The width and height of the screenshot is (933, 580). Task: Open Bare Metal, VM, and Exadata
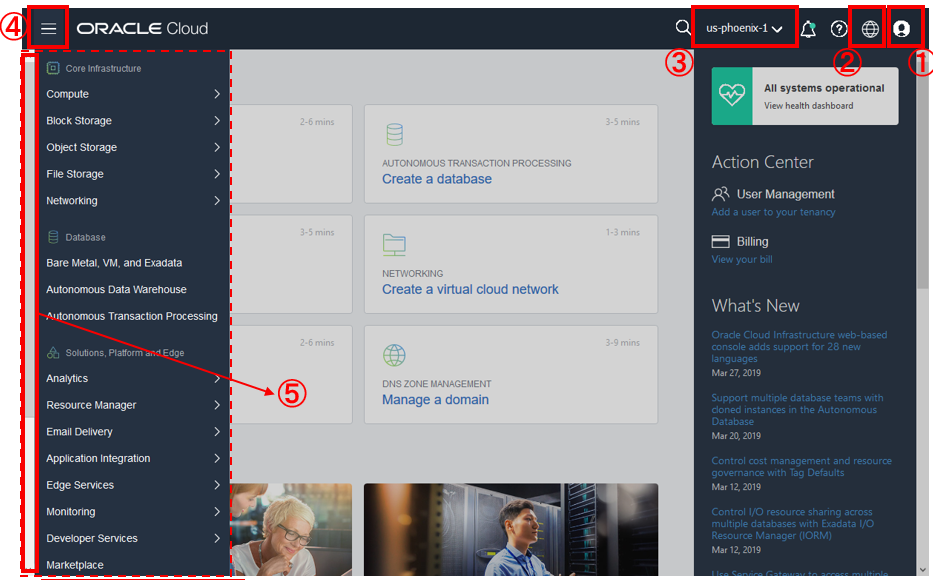click(114, 263)
